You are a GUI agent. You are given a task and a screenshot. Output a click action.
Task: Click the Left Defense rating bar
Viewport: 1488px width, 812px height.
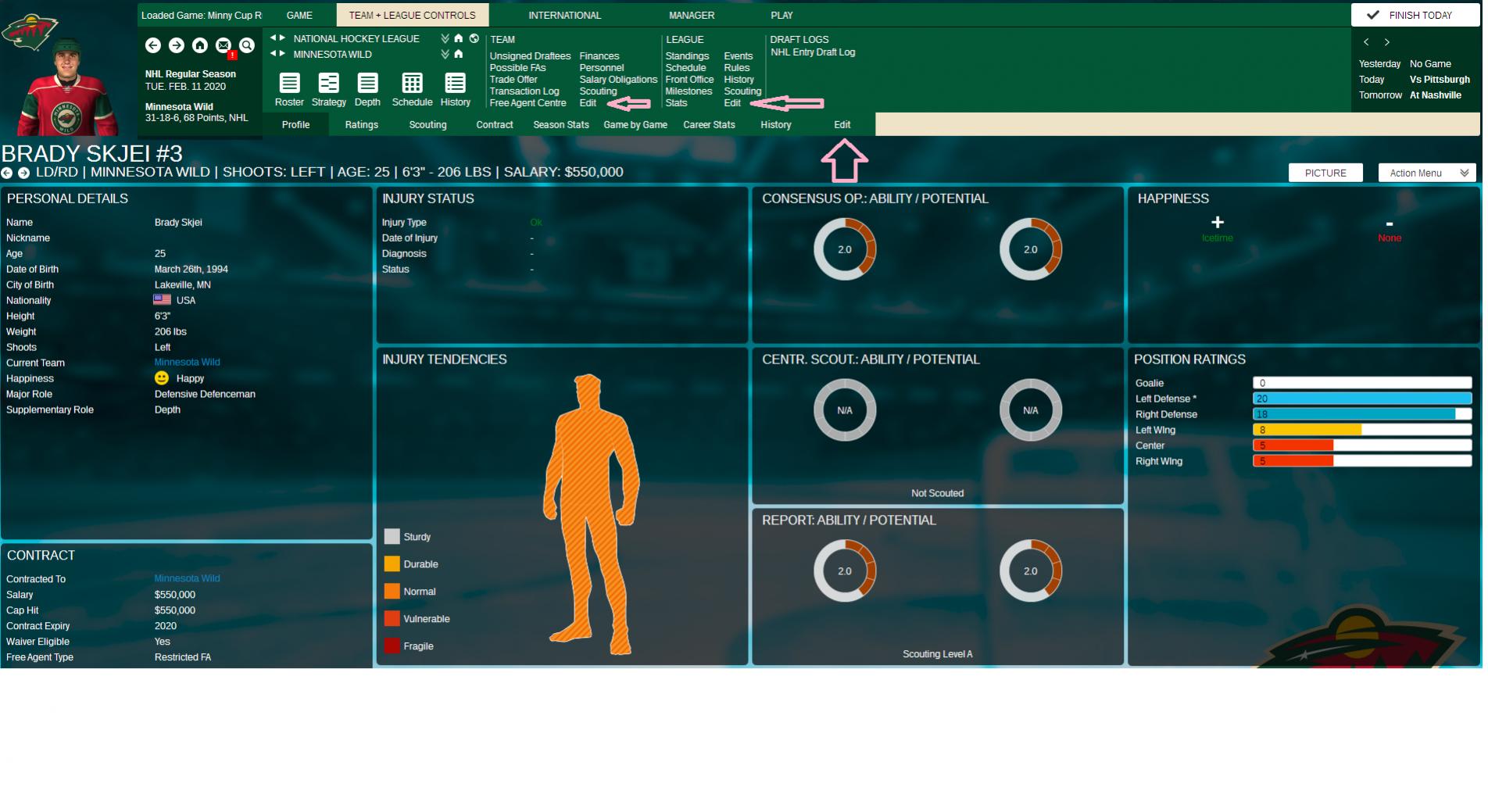click(x=1362, y=399)
